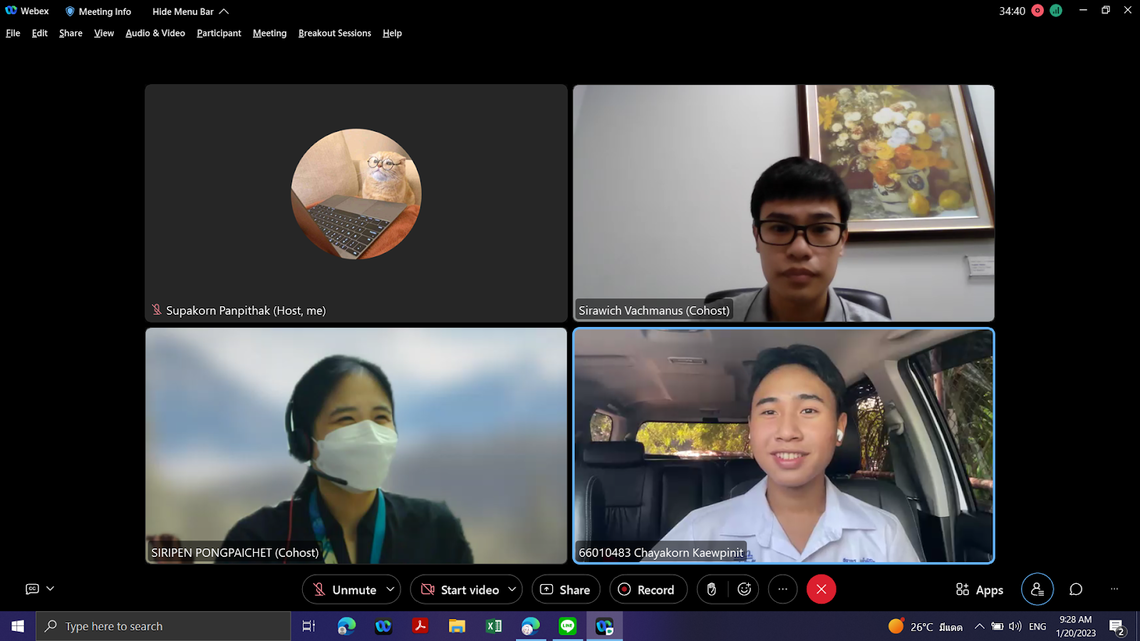
Task: Open the Chat panel icon
Action: (x=1076, y=590)
